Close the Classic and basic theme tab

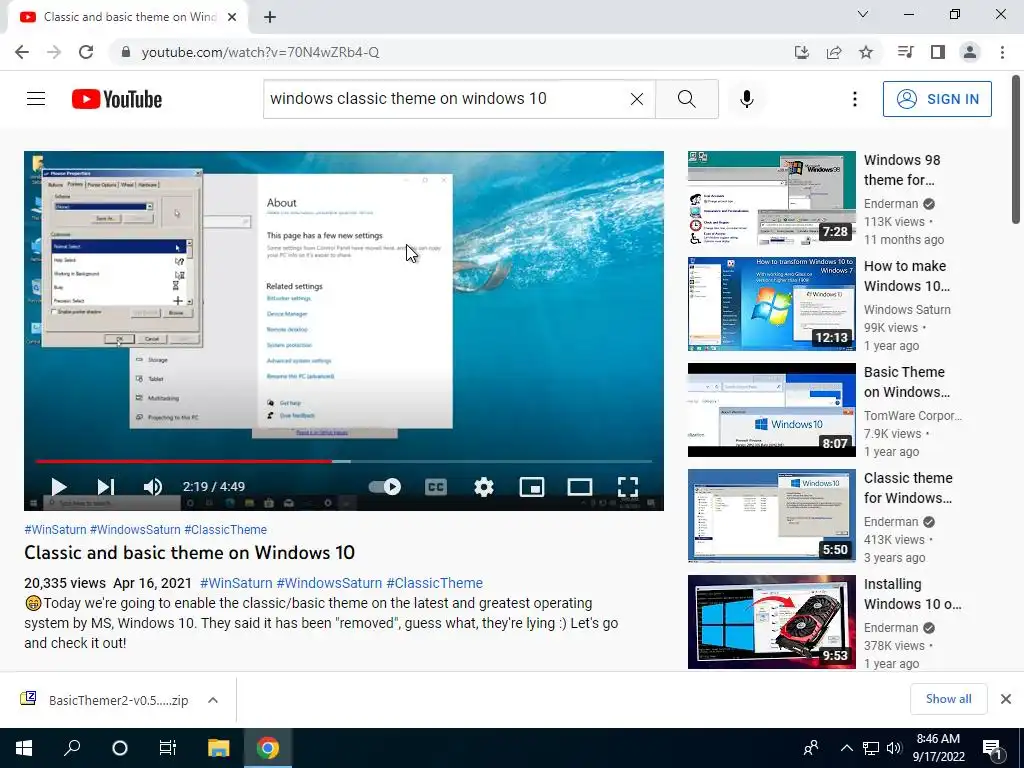pos(232,18)
